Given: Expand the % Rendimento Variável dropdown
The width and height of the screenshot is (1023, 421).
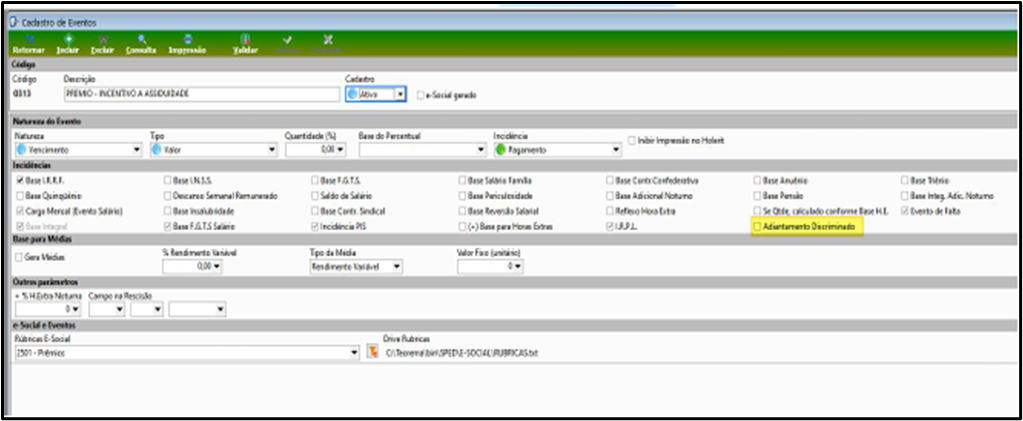Looking at the screenshot, I should (217, 266).
